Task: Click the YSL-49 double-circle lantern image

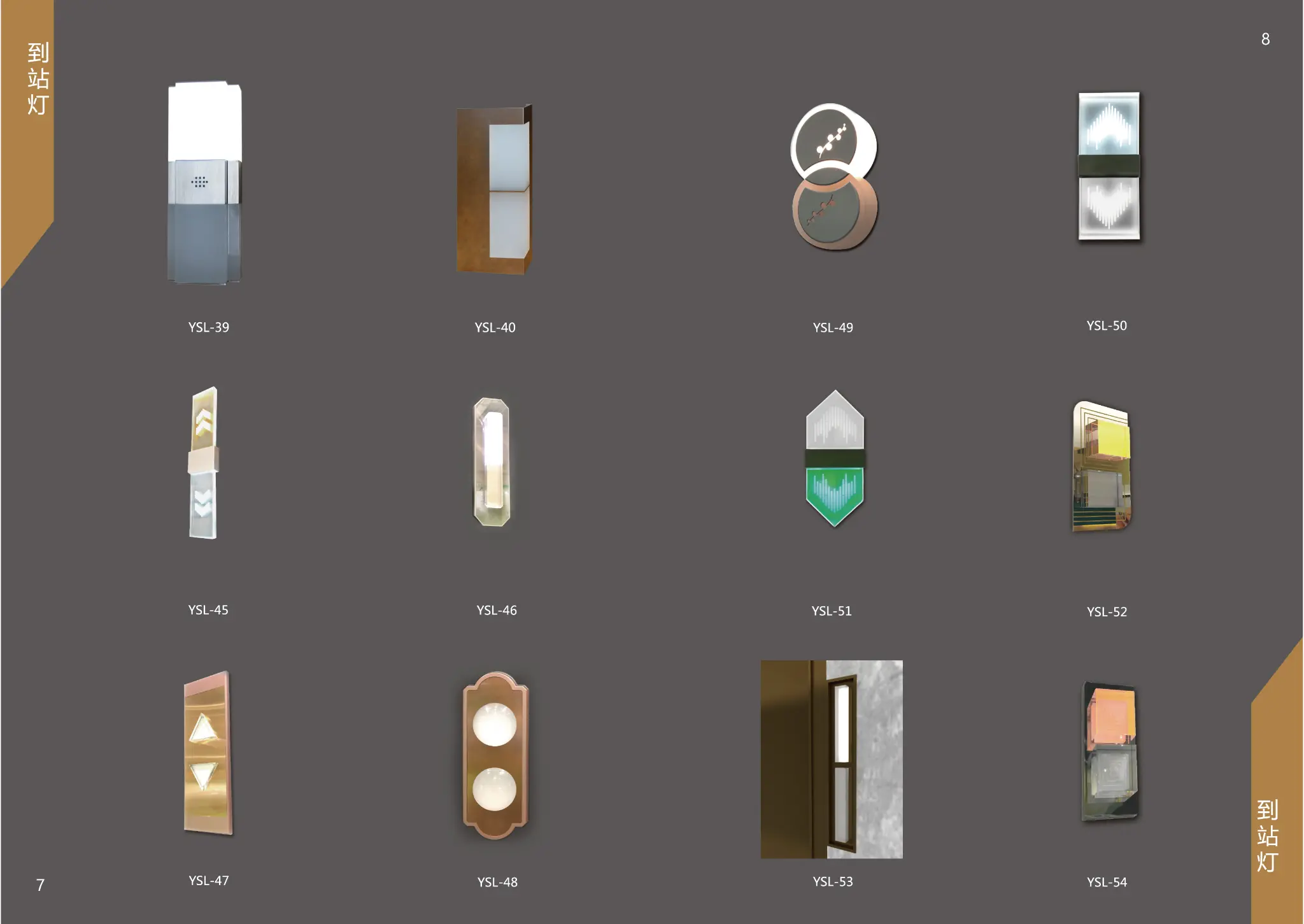Action: (834, 177)
